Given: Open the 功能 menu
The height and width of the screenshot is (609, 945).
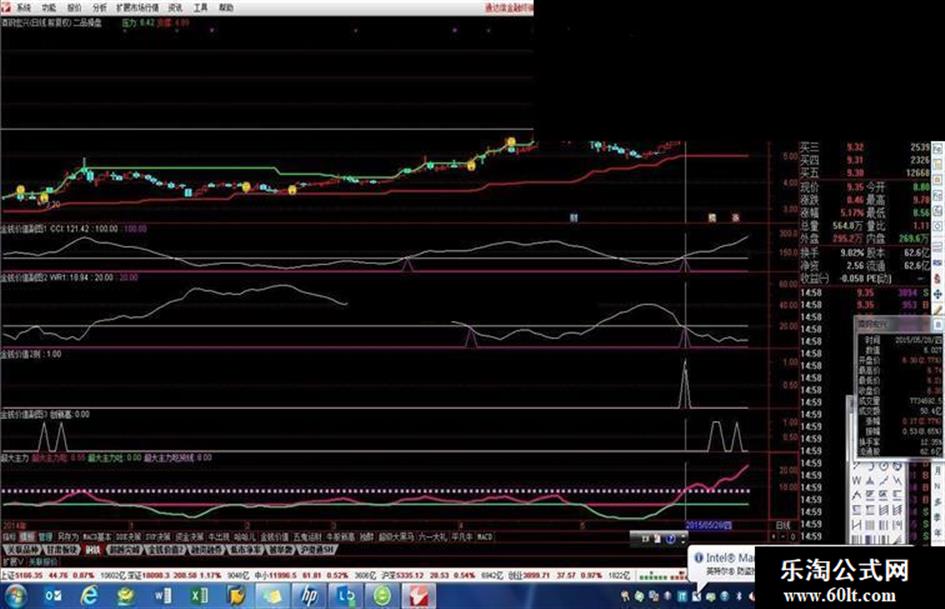Looking at the screenshot, I should (49, 8).
